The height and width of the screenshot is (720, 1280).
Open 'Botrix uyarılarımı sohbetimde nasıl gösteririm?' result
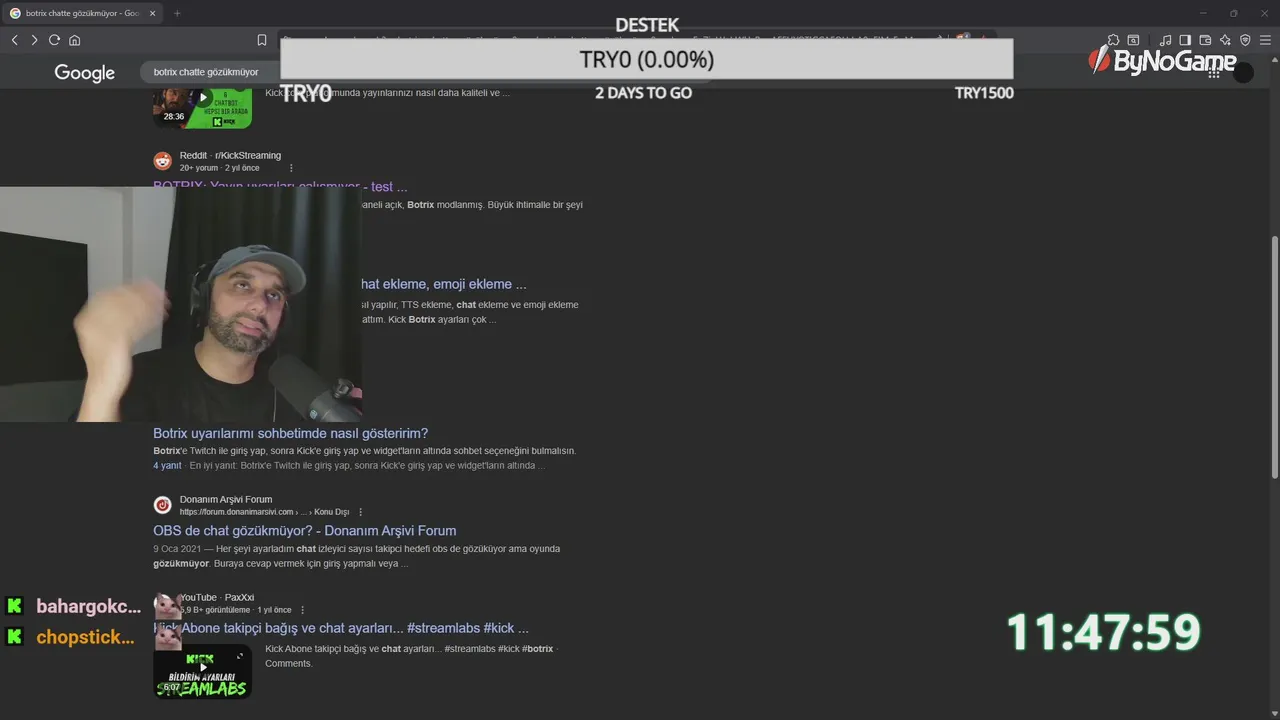click(x=290, y=433)
